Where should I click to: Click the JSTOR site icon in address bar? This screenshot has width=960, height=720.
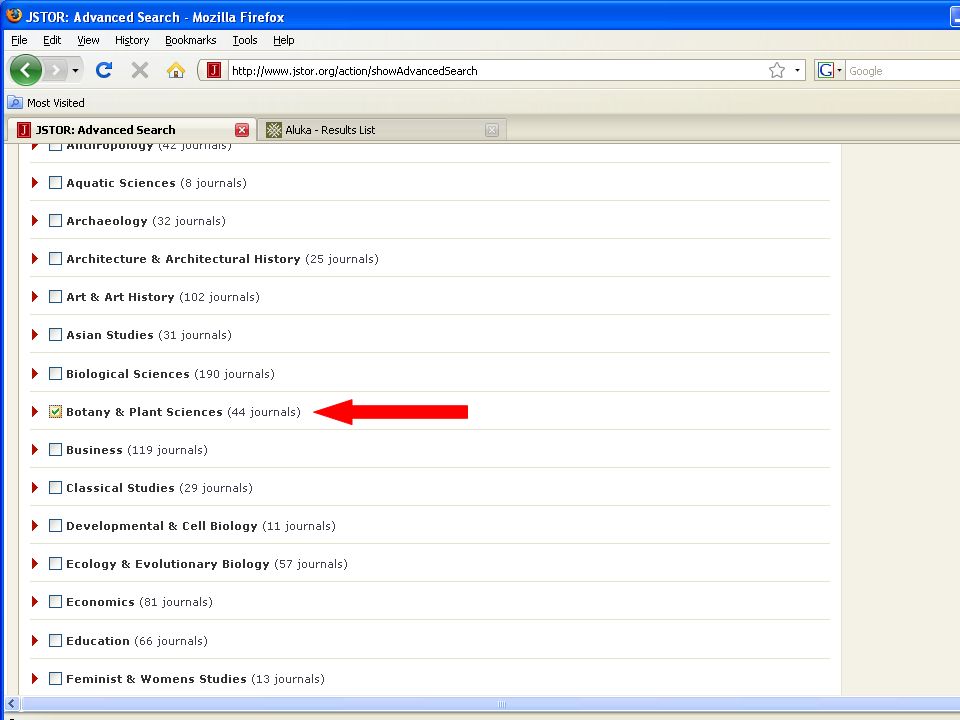[x=214, y=70]
